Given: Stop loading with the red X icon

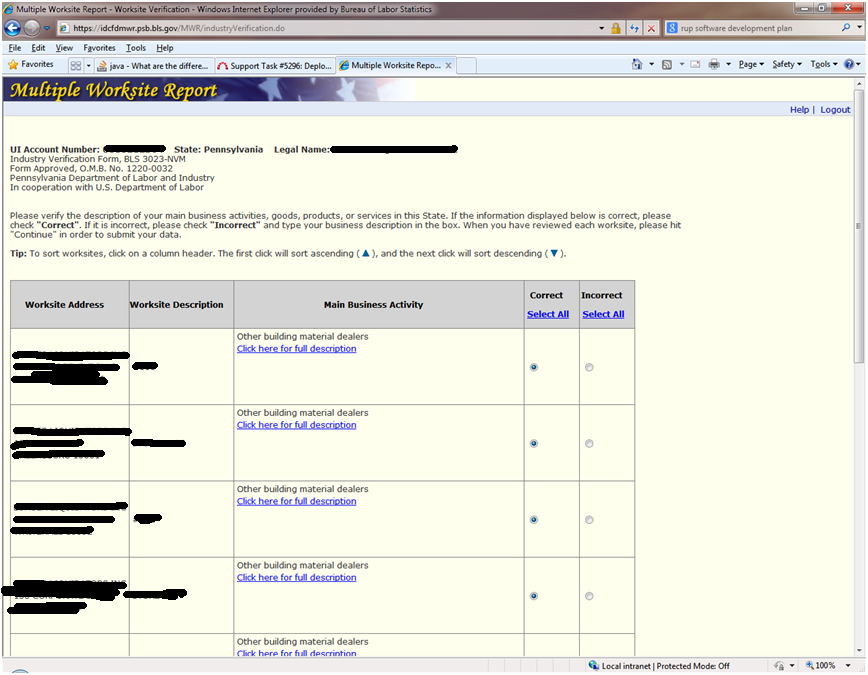Looking at the screenshot, I should (x=652, y=28).
